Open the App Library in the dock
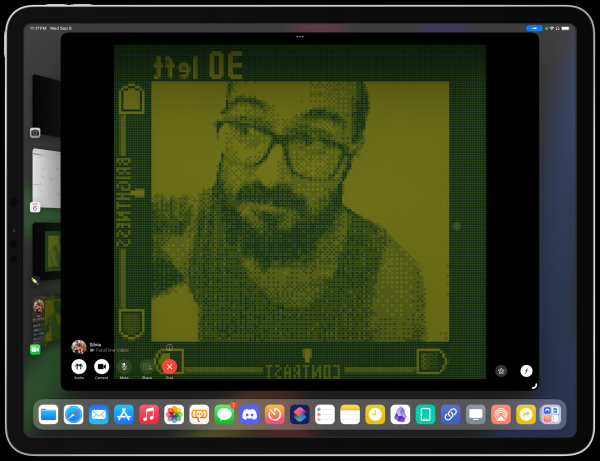The height and width of the screenshot is (461, 600). point(551,415)
